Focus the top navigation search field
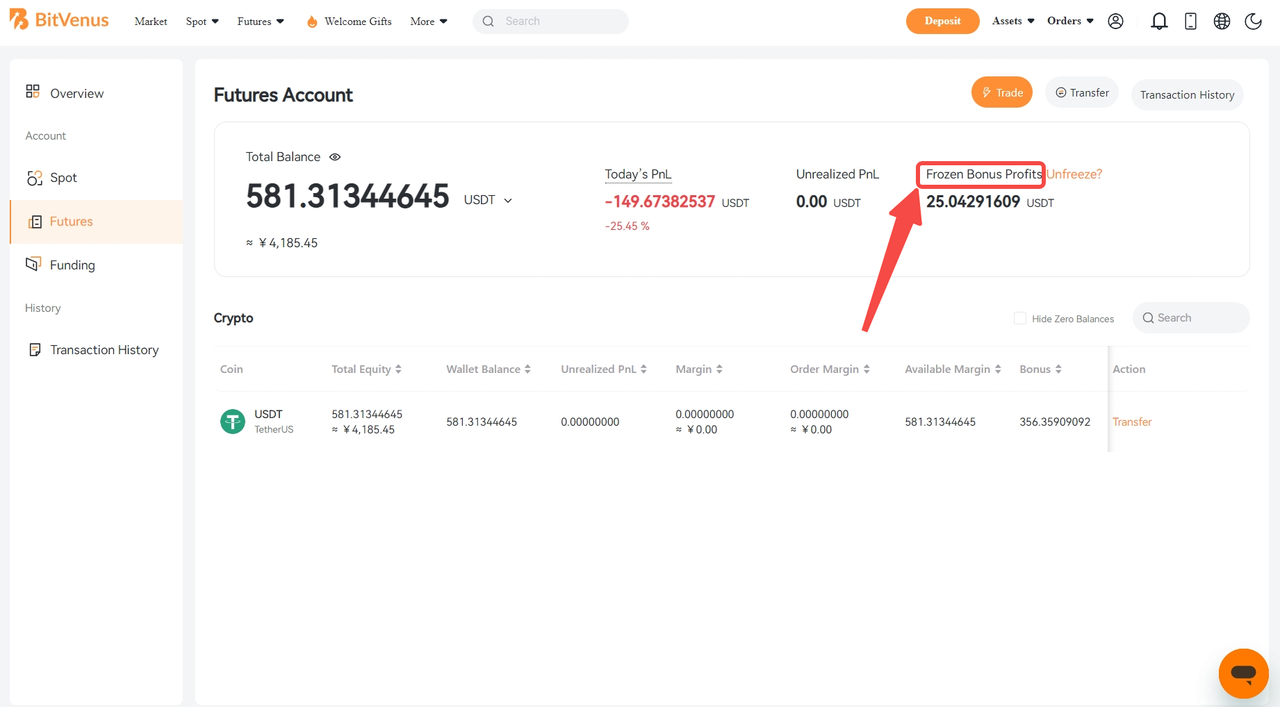Screen dimensions: 1280x707 coord(551,21)
